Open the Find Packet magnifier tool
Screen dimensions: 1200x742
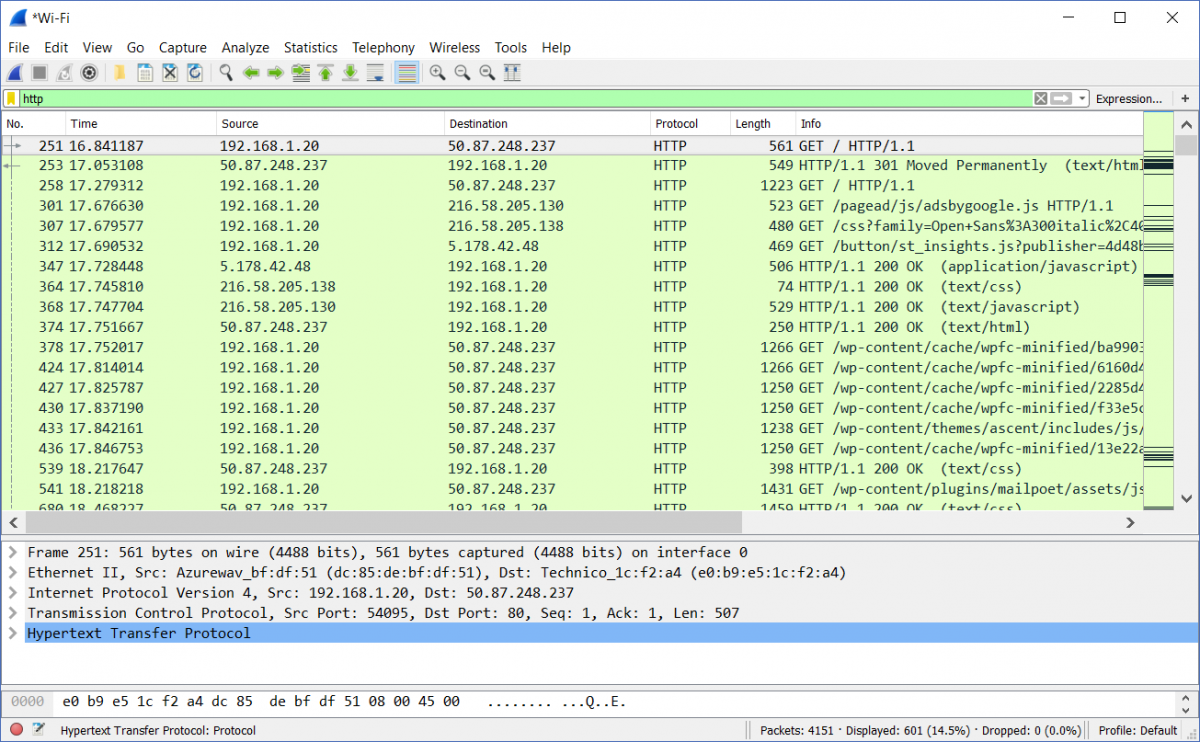(x=225, y=72)
